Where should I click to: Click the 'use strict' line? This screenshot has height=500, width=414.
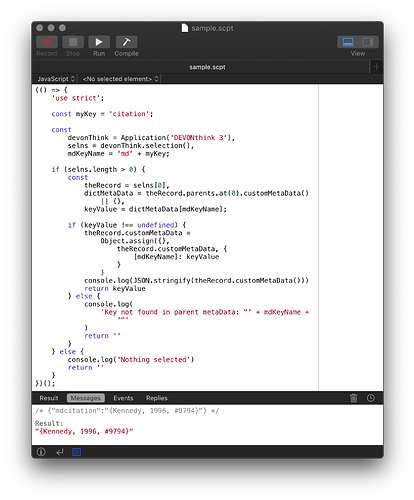[78, 98]
